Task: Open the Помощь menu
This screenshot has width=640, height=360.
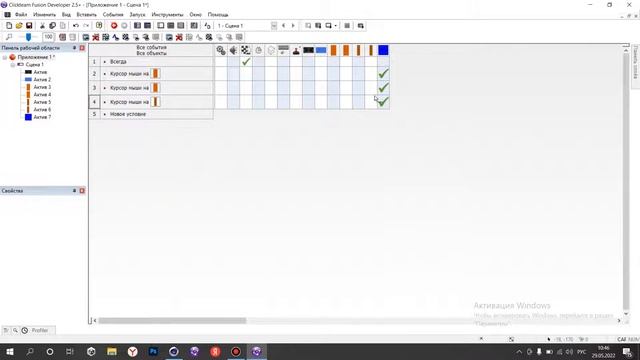Action: 218,15
